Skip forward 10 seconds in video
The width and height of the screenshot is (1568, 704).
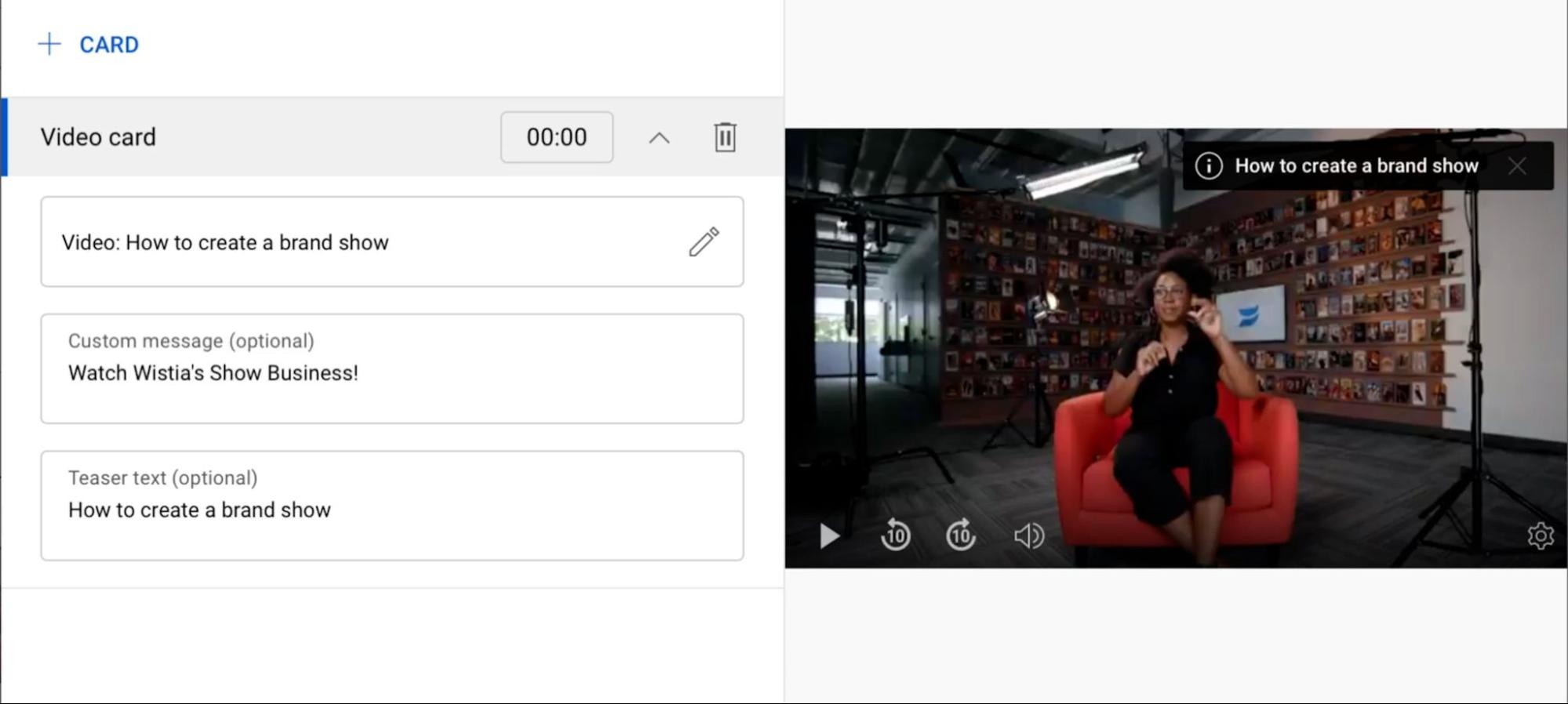[961, 535]
